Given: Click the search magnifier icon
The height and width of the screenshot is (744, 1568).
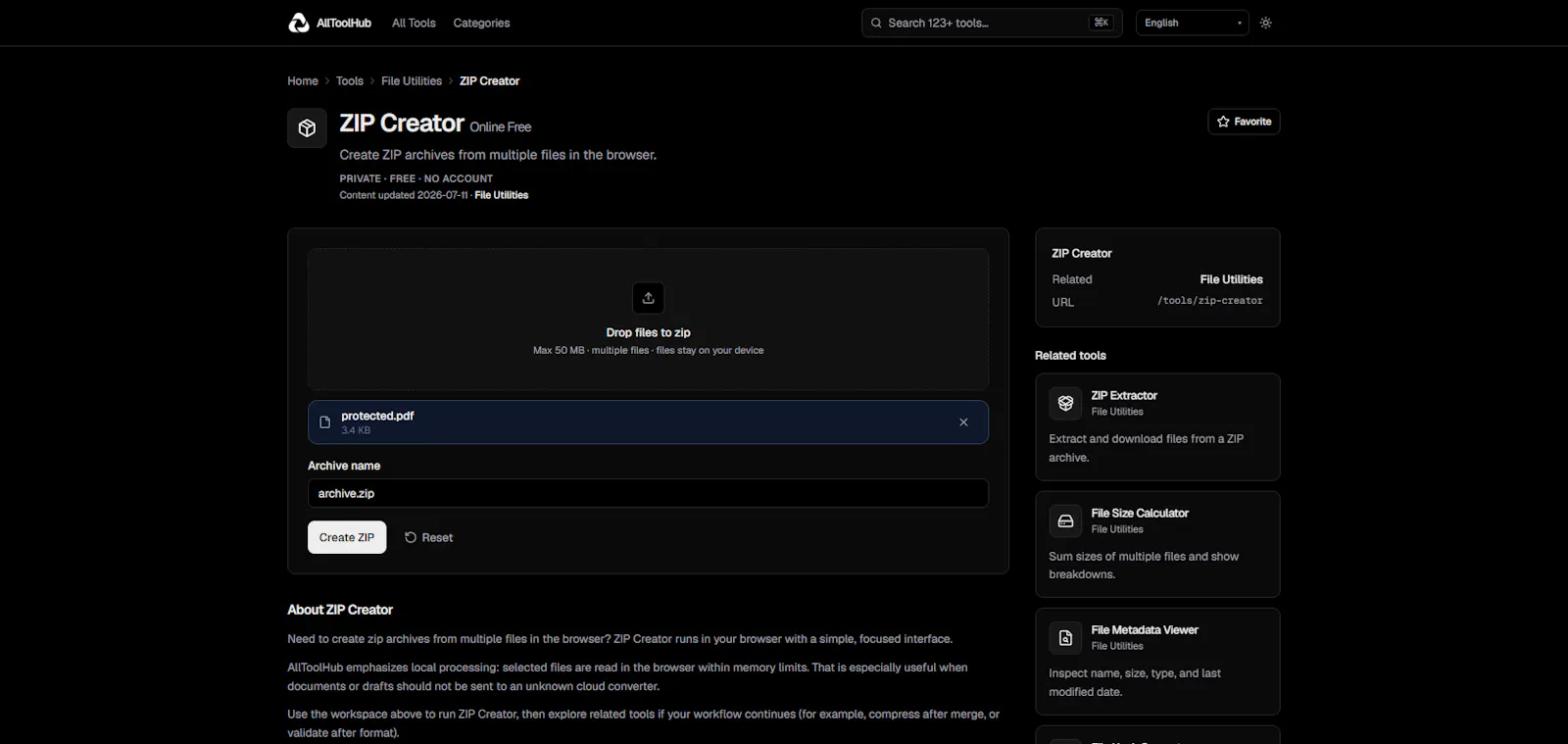Looking at the screenshot, I should pyautogui.click(x=876, y=23).
